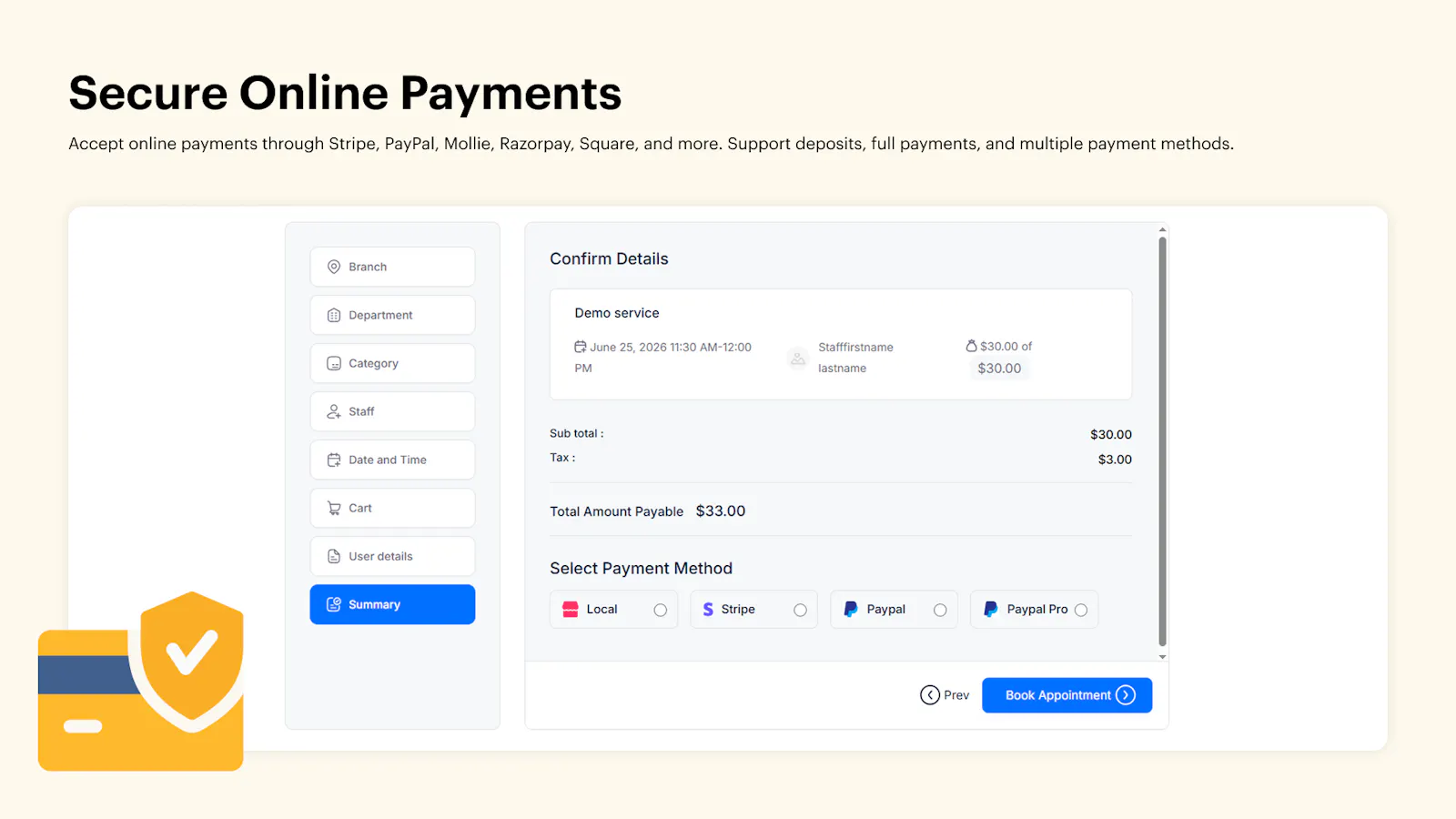Go to the Date and Time step
This screenshot has width=1456, height=819.
tap(392, 460)
